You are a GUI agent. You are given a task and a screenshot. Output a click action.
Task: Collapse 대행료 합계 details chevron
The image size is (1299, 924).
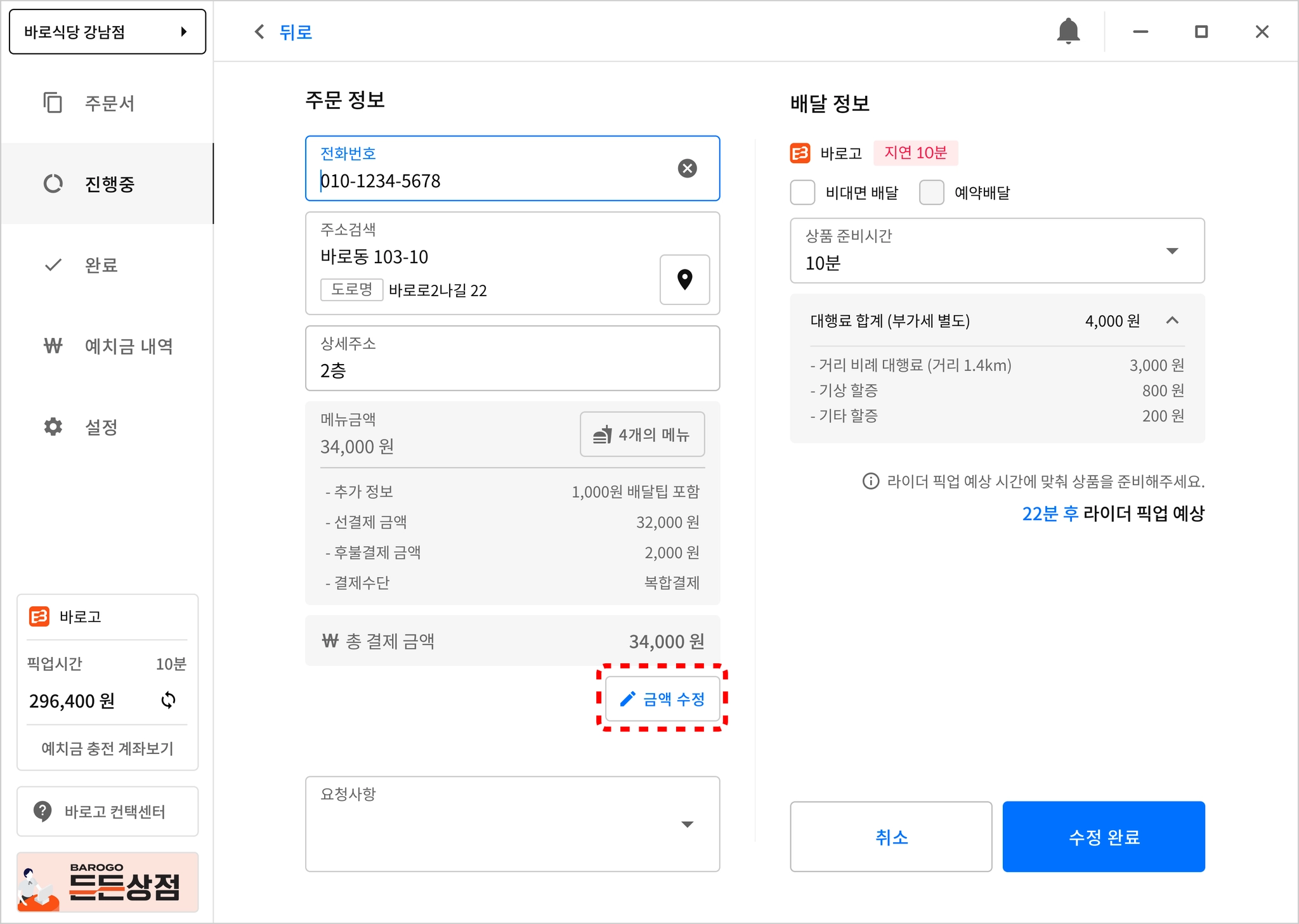click(1172, 321)
